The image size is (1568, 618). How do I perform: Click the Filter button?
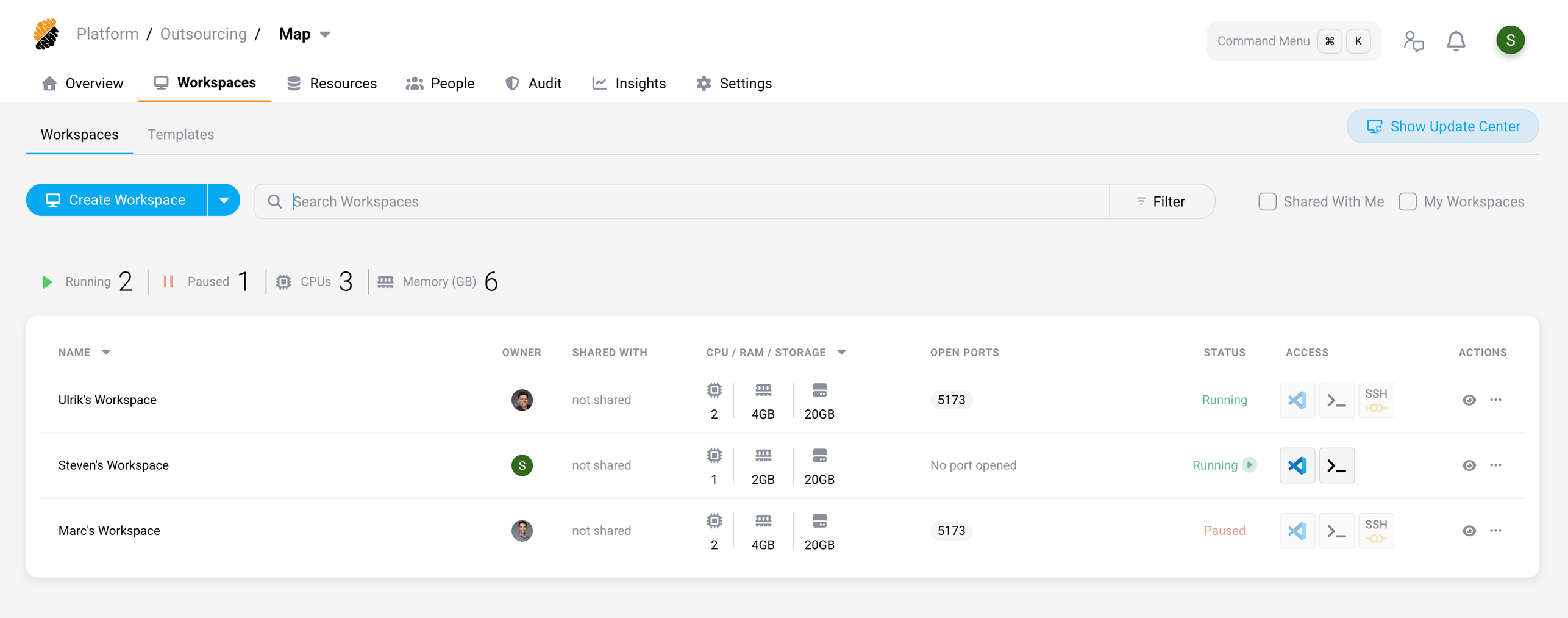1161,201
